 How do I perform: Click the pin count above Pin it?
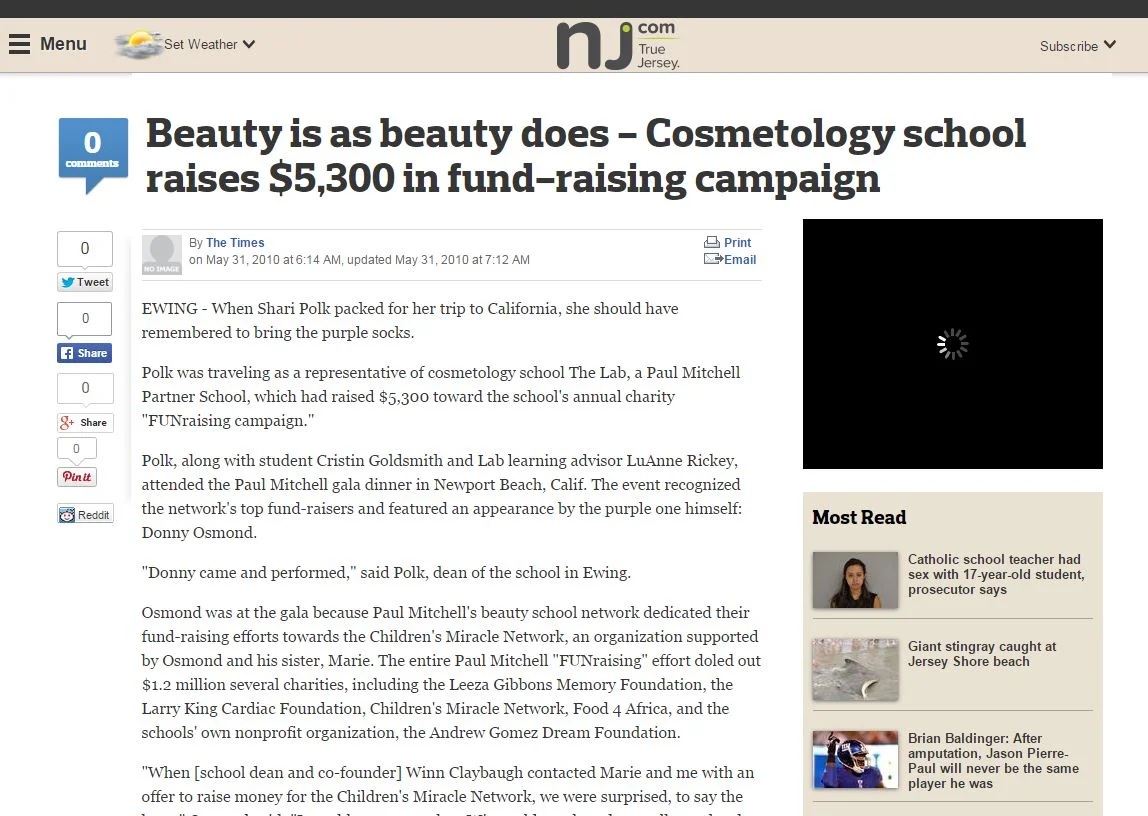[x=77, y=449]
